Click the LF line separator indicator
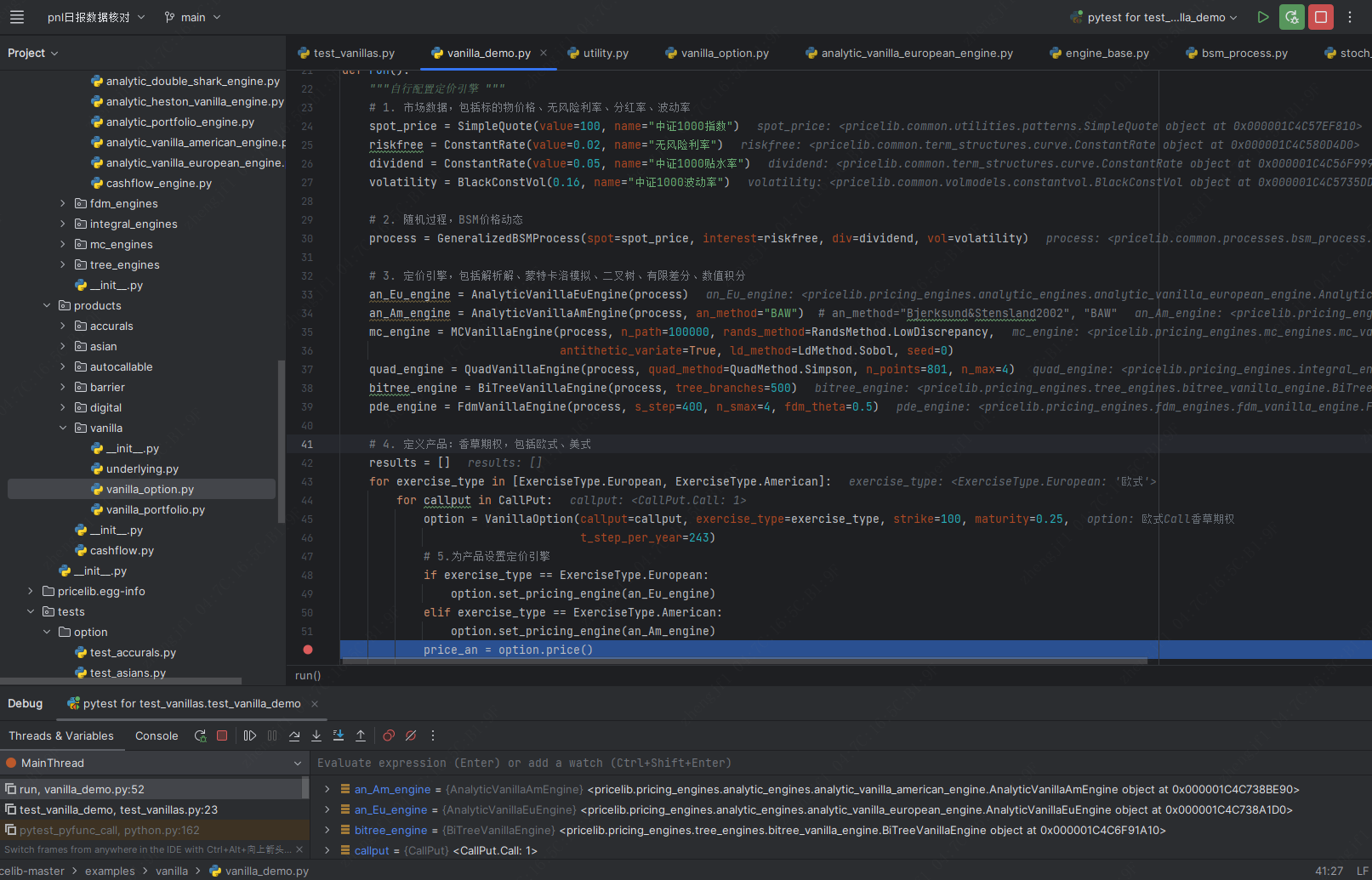Viewport: 1372px width, 880px height. click(x=1362, y=871)
